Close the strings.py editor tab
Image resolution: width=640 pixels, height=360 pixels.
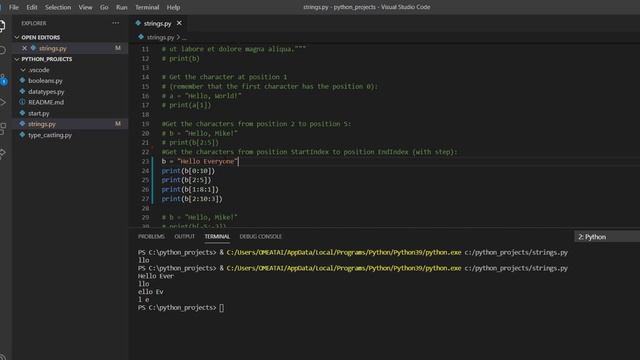pyautogui.click(x=179, y=23)
